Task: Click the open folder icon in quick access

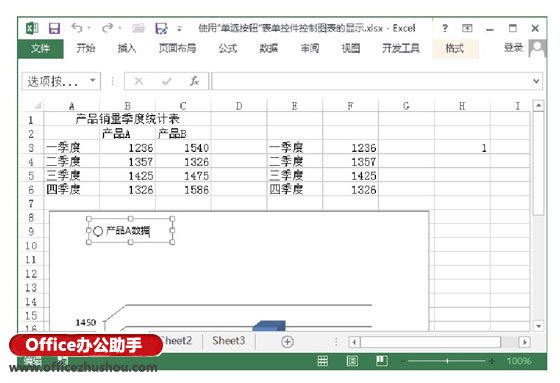Action: [139, 28]
